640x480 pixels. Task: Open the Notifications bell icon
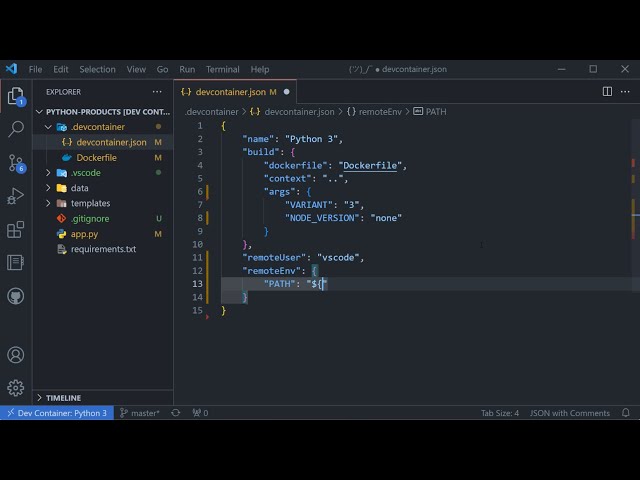(x=625, y=413)
